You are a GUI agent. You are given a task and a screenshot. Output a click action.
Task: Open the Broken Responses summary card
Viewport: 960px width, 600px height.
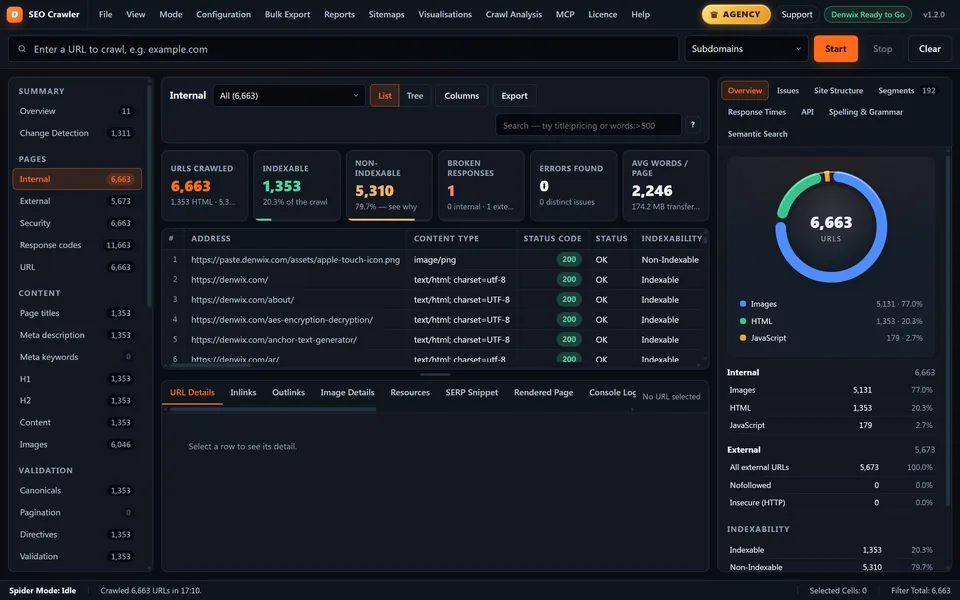coord(481,186)
